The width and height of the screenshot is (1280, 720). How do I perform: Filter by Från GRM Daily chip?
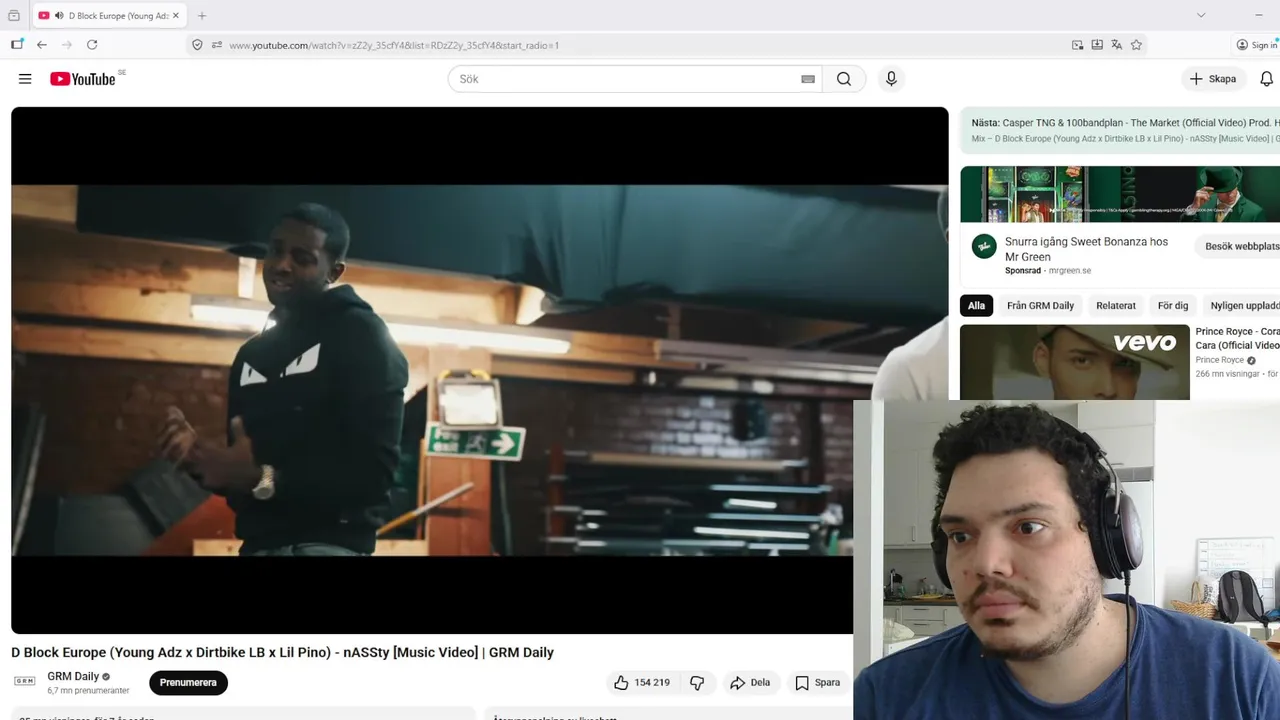pyautogui.click(x=1040, y=306)
